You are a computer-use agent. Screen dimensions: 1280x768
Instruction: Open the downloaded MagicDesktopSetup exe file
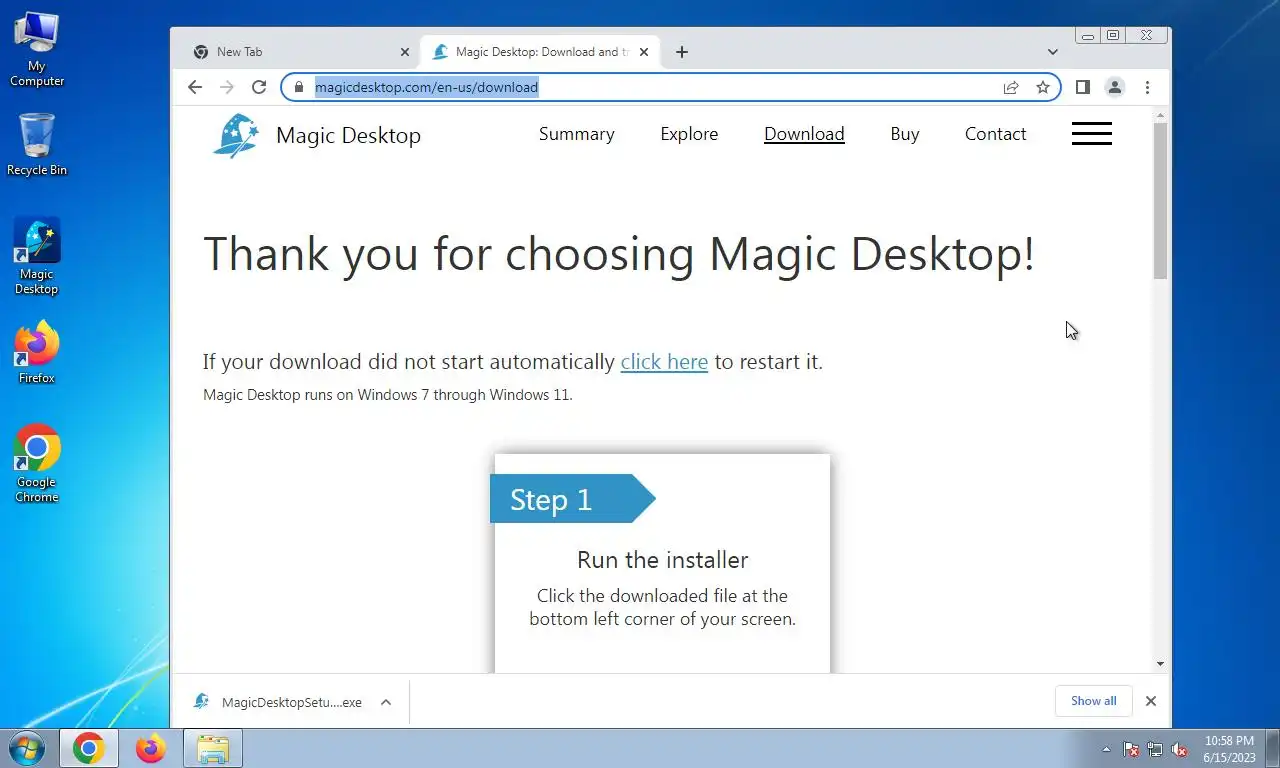coord(278,702)
